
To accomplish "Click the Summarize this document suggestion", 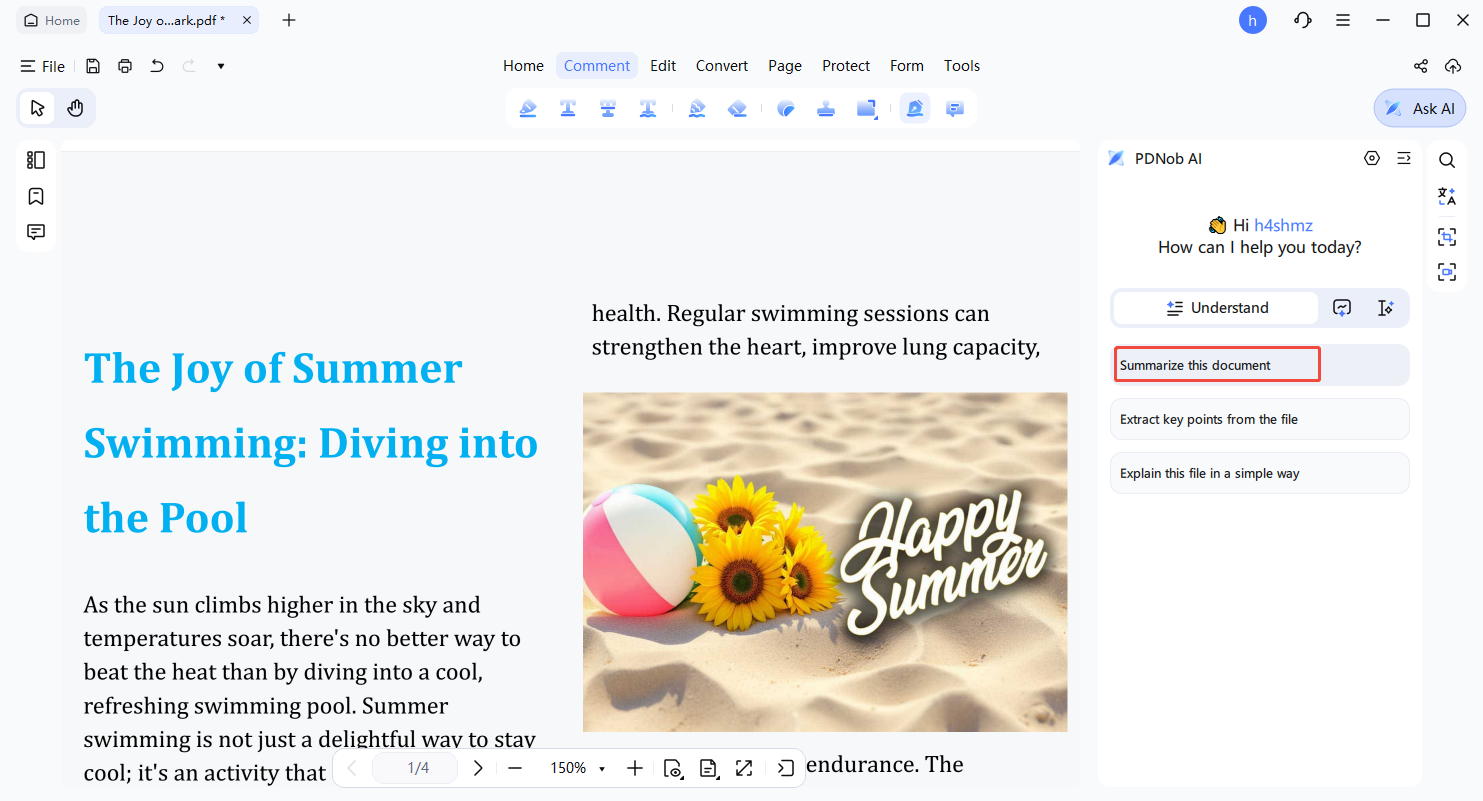I will [x=1216, y=364].
